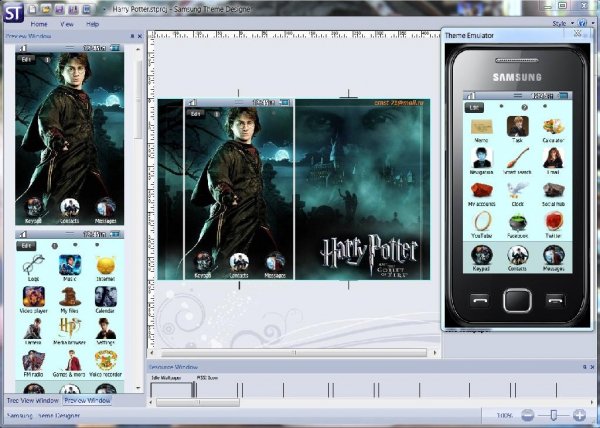Click the Keypad icon in Theme Emulator dock
This screenshot has width=600, height=428.
coord(481,255)
